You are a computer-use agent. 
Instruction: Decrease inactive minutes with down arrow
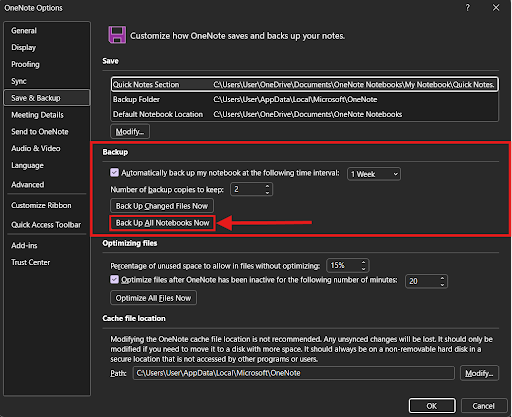pos(442,285)
